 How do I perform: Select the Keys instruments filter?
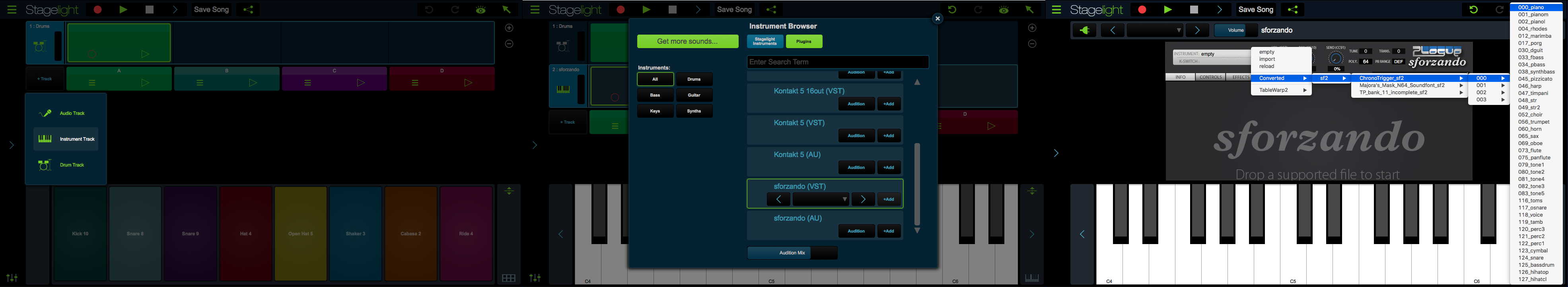[x=655, y=111]
